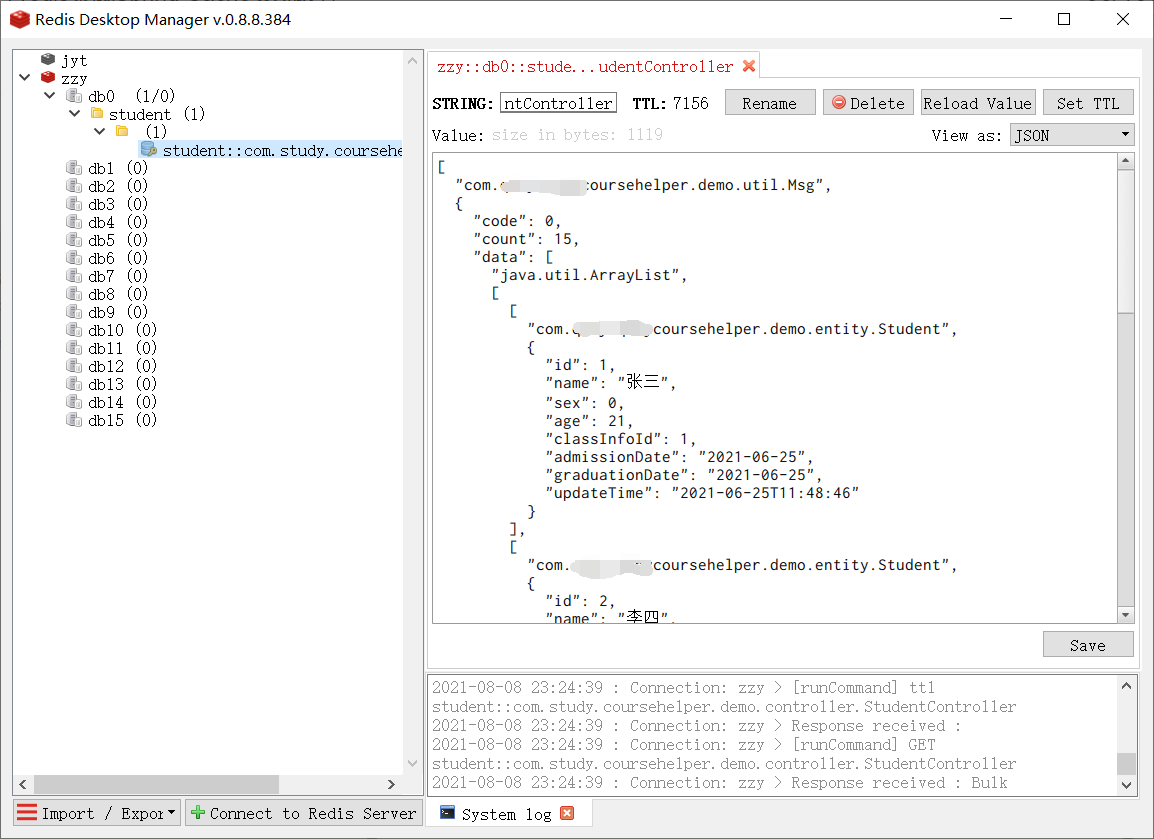Click the db8 database icon
The height and width of the screenshot is (839, 1154).
tap(74, 294)
